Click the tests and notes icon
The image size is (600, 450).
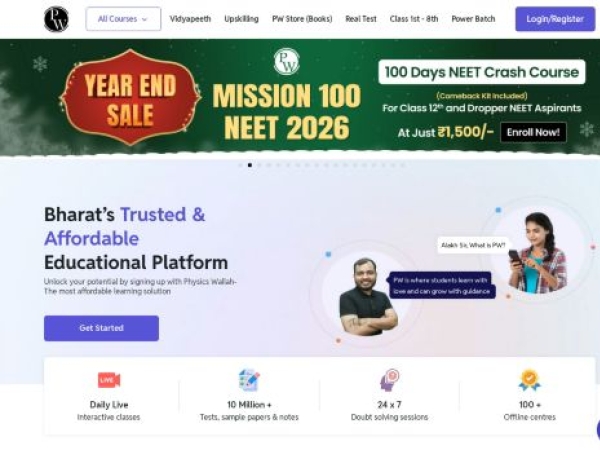pos(249,380)
